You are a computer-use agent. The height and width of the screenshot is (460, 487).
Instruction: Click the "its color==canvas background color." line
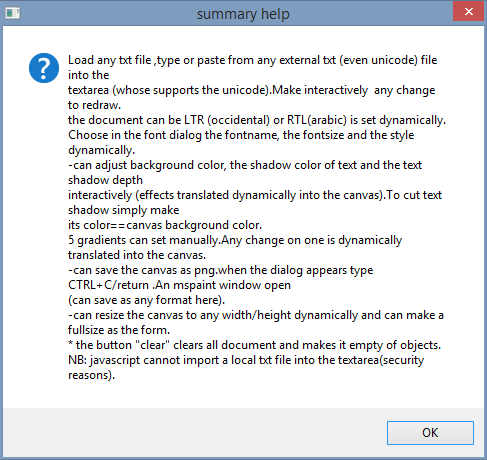tap(165, 225)
